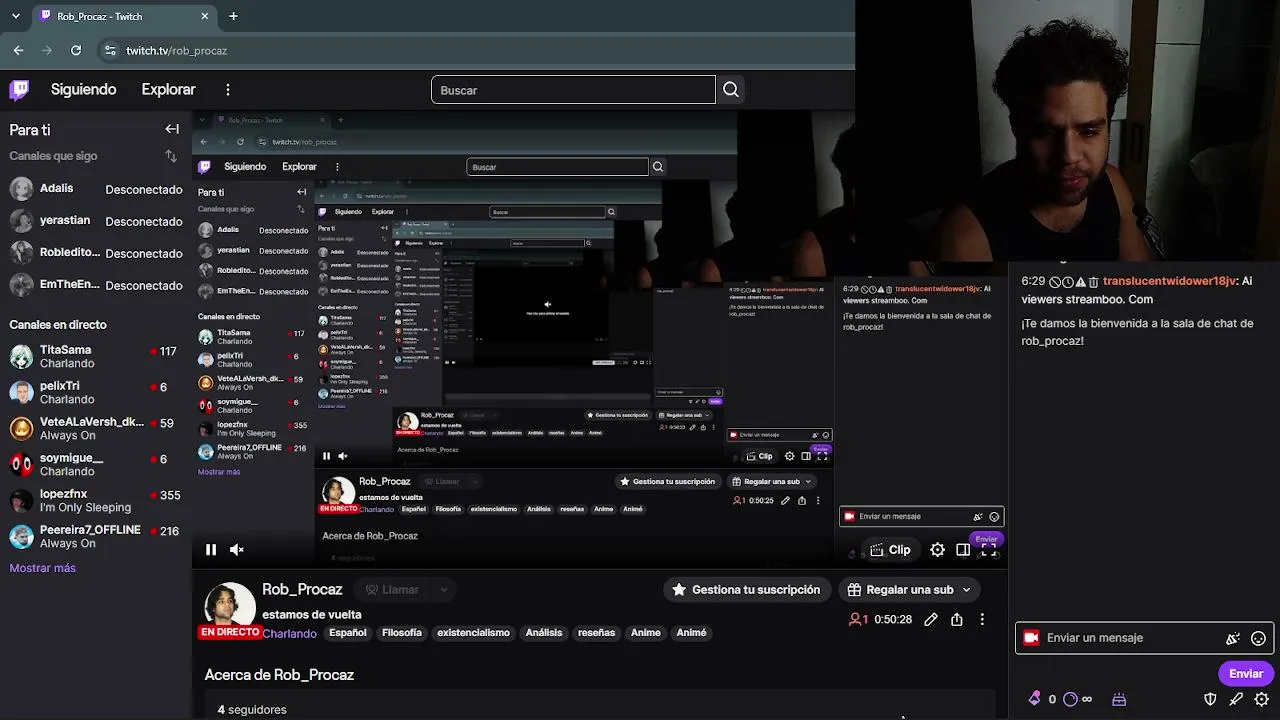The height and width of the screenshot is (720, 1280).
Task: Click the Español tag
Action: pyautogui.click(x=348, y=633)
